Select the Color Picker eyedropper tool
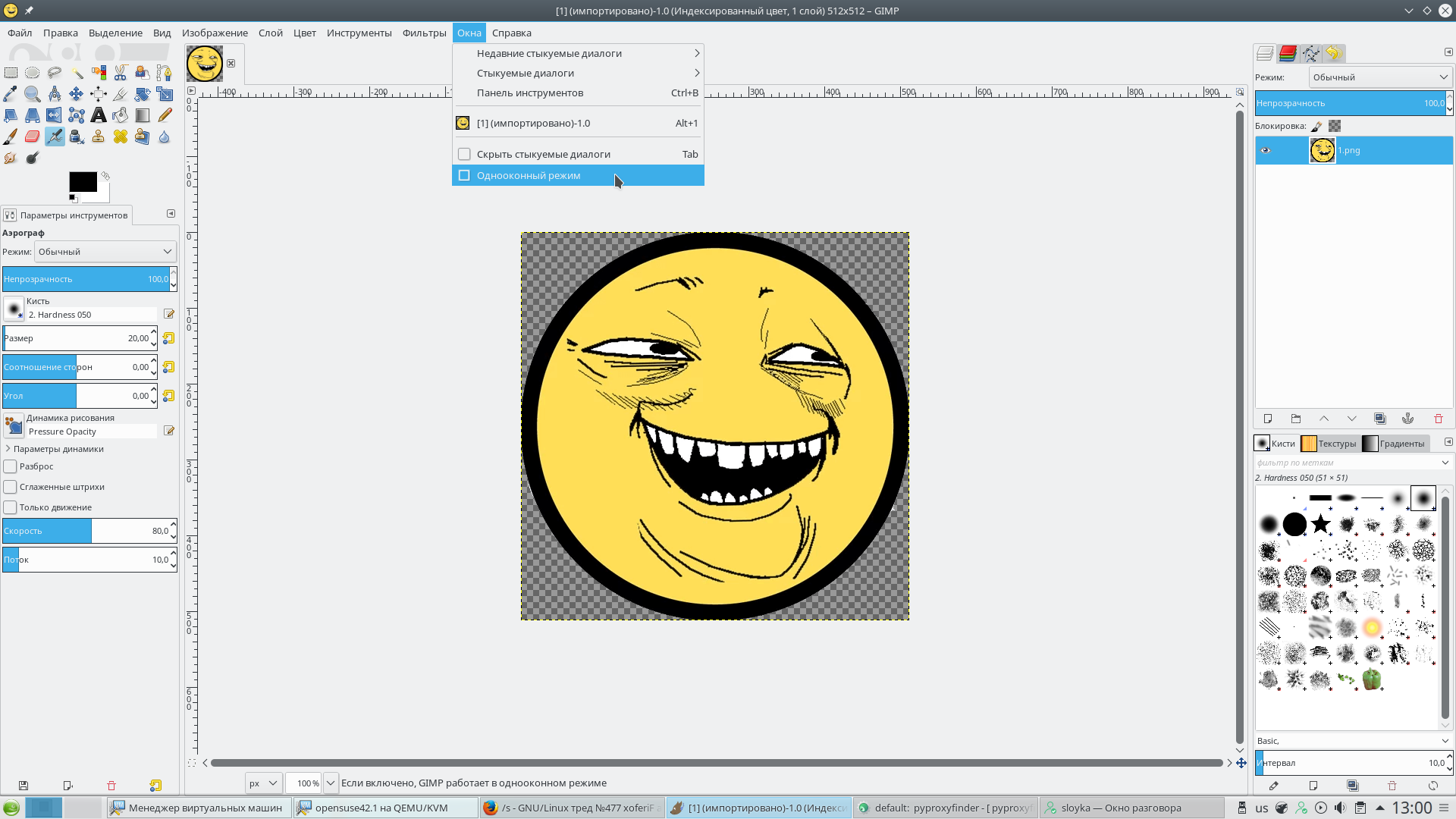The image size is (1456, 819). point(11,94)
